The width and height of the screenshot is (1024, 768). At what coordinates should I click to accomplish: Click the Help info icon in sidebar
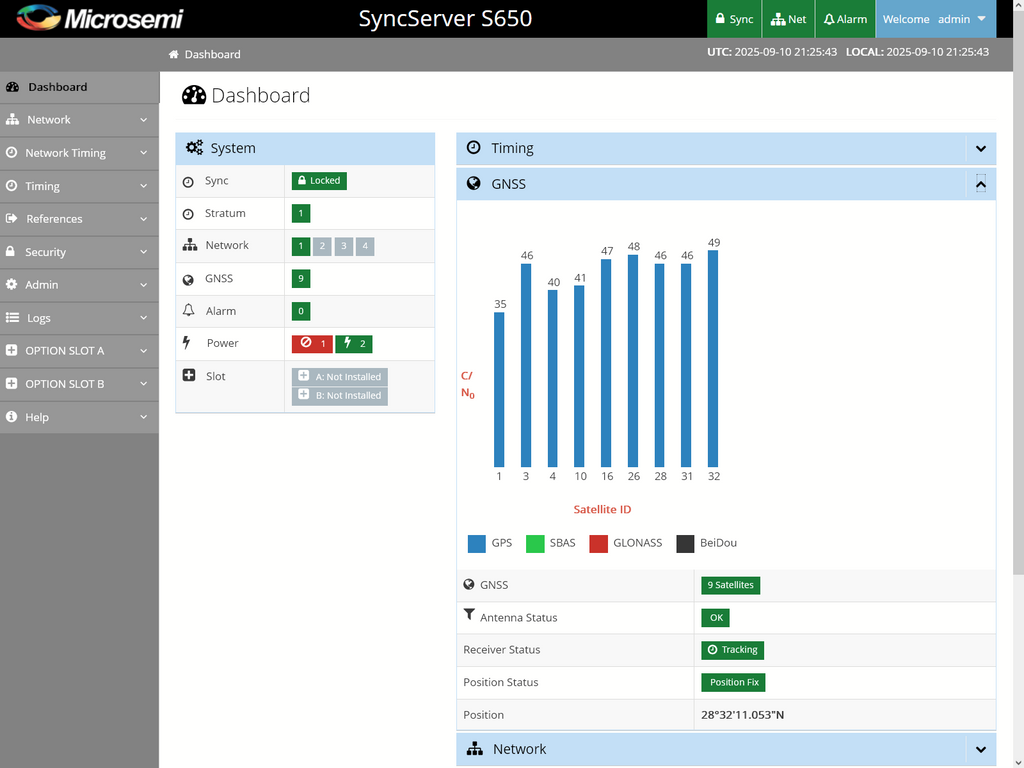tap(11, 417)
